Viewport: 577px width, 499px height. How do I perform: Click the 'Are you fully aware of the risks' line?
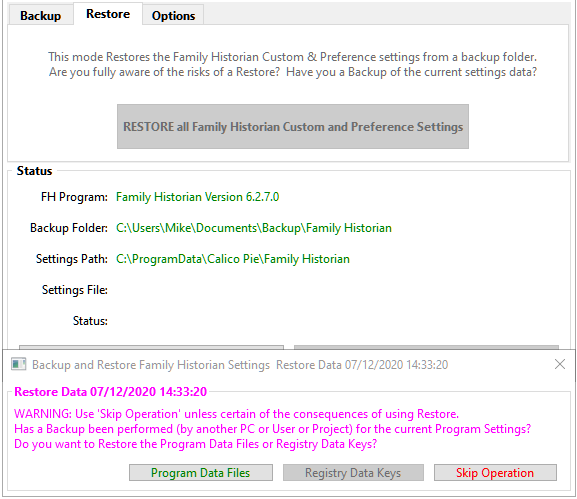[293, 72]
